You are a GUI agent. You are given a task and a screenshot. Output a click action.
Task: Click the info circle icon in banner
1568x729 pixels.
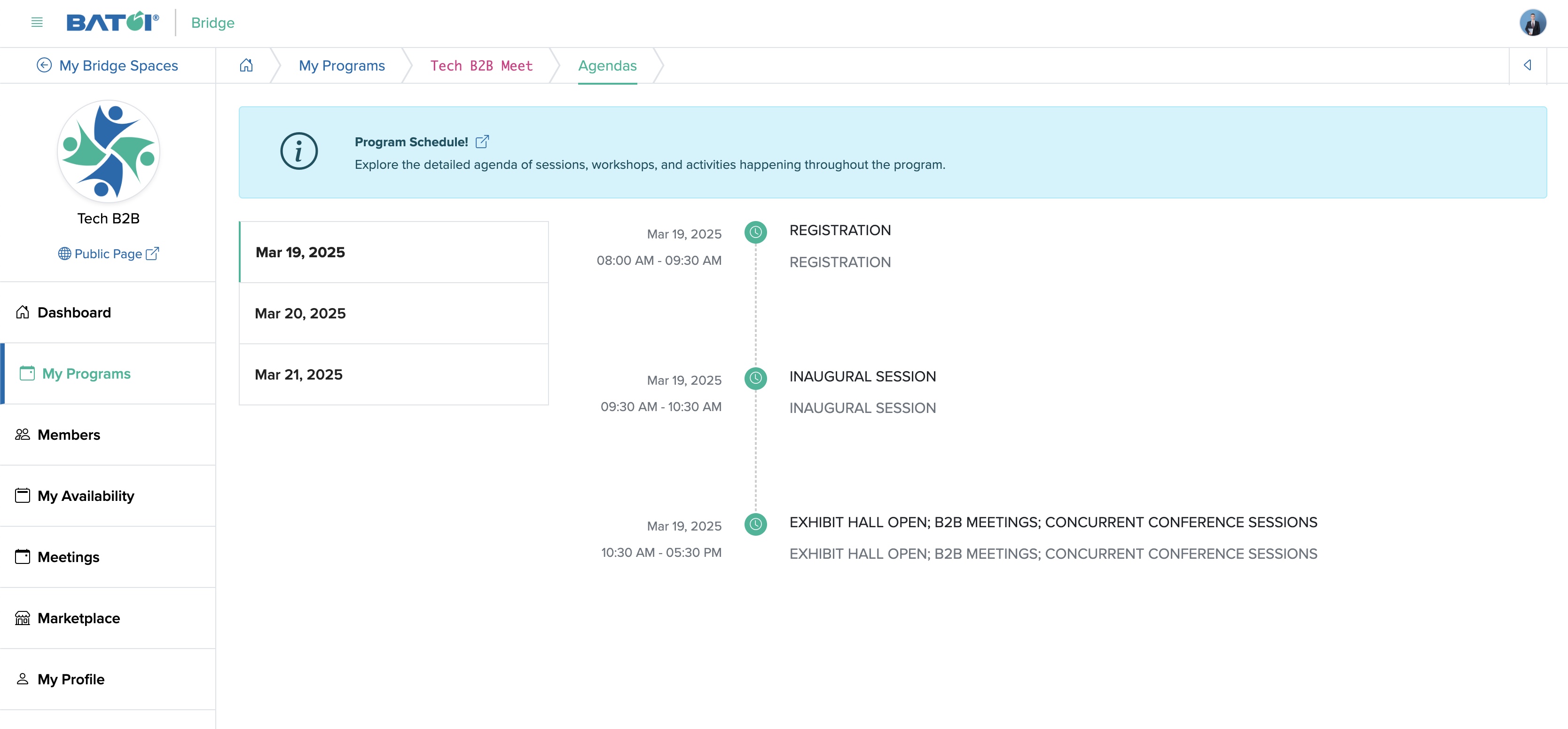coord(299,151)
